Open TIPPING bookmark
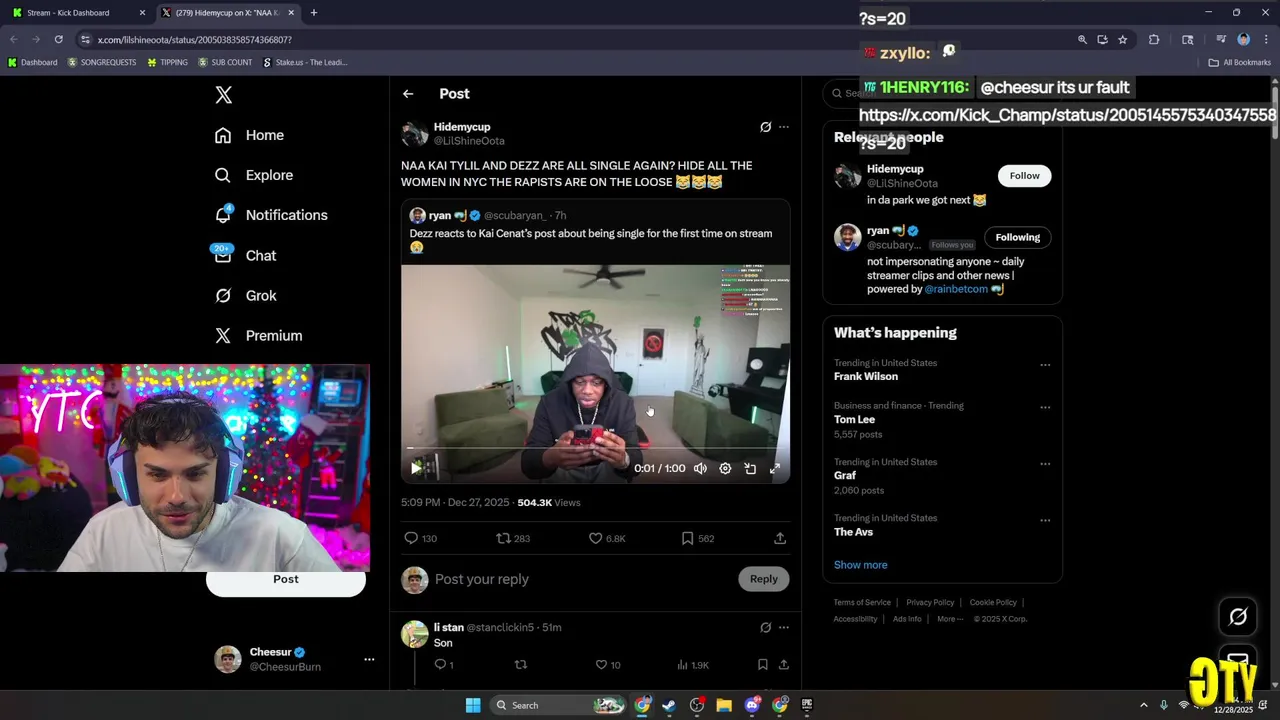 pyautogui.click(x=167, y=62)
